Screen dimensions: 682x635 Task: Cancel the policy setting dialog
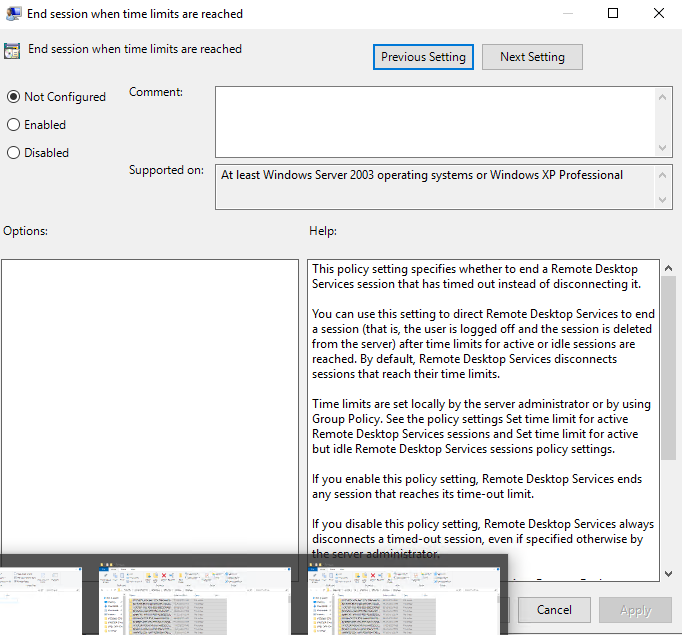coord(554,609)
